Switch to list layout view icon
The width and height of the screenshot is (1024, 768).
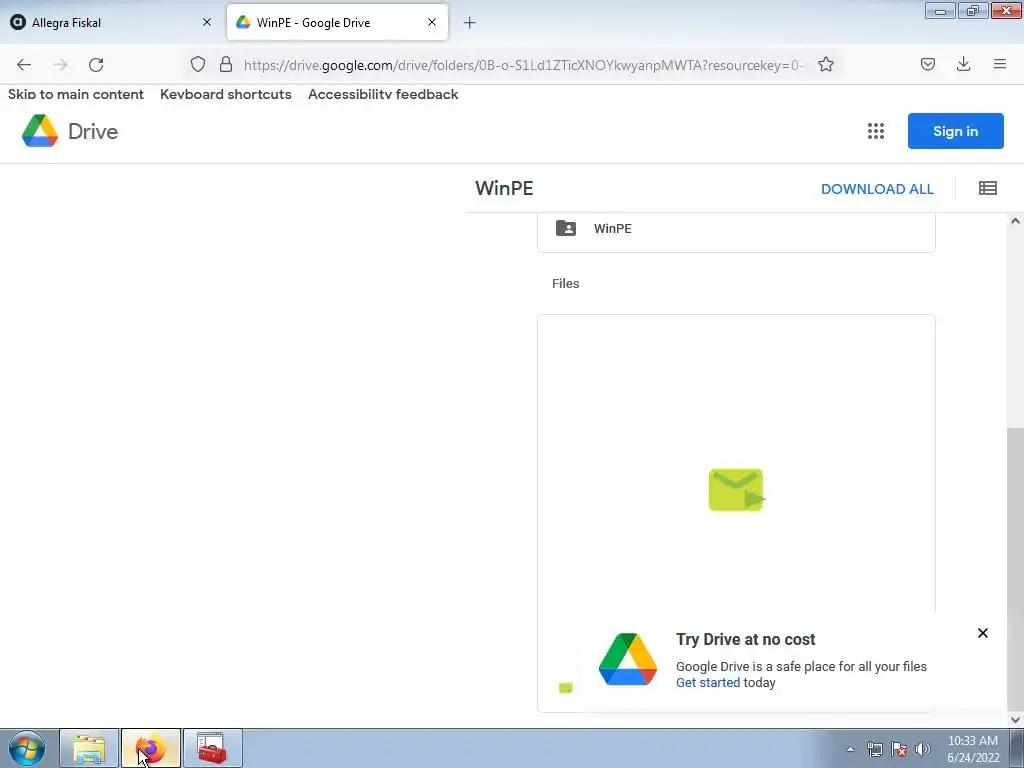(987, 189)
